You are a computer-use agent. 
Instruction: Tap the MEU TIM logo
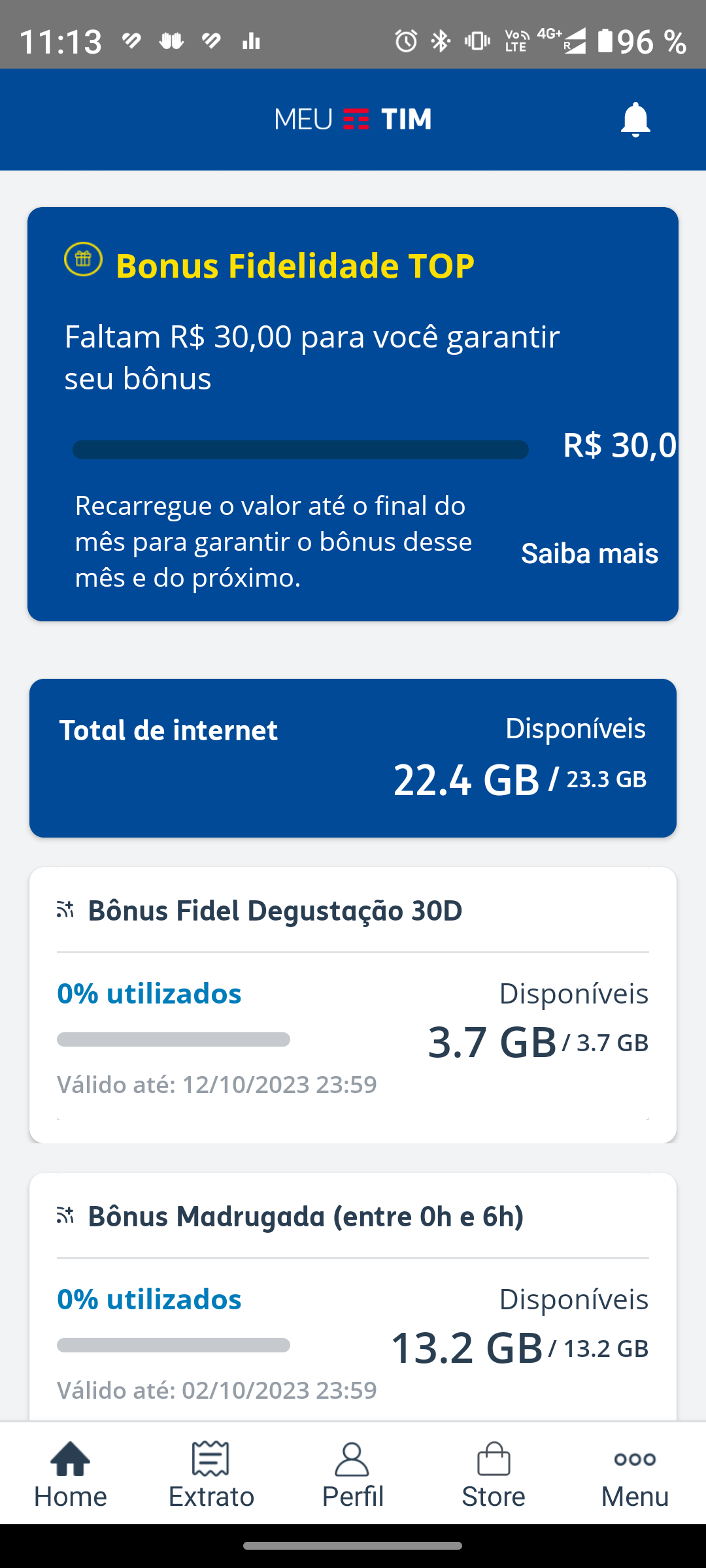pos(353,120)
